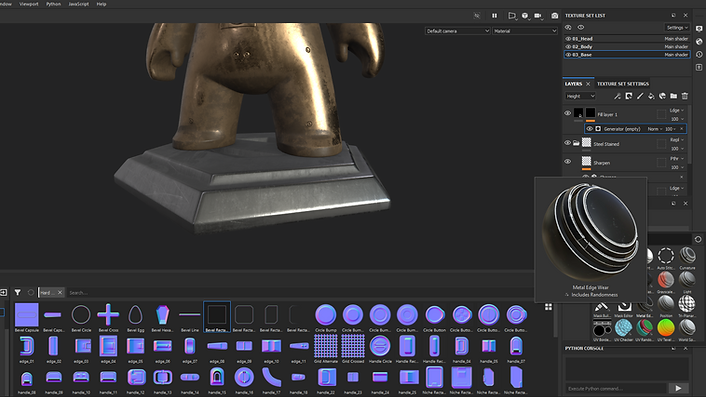The height and width of the screenshot is (397, 706).
Task: Select Steel Stained layer thumbnail
Action: (586, 143)
